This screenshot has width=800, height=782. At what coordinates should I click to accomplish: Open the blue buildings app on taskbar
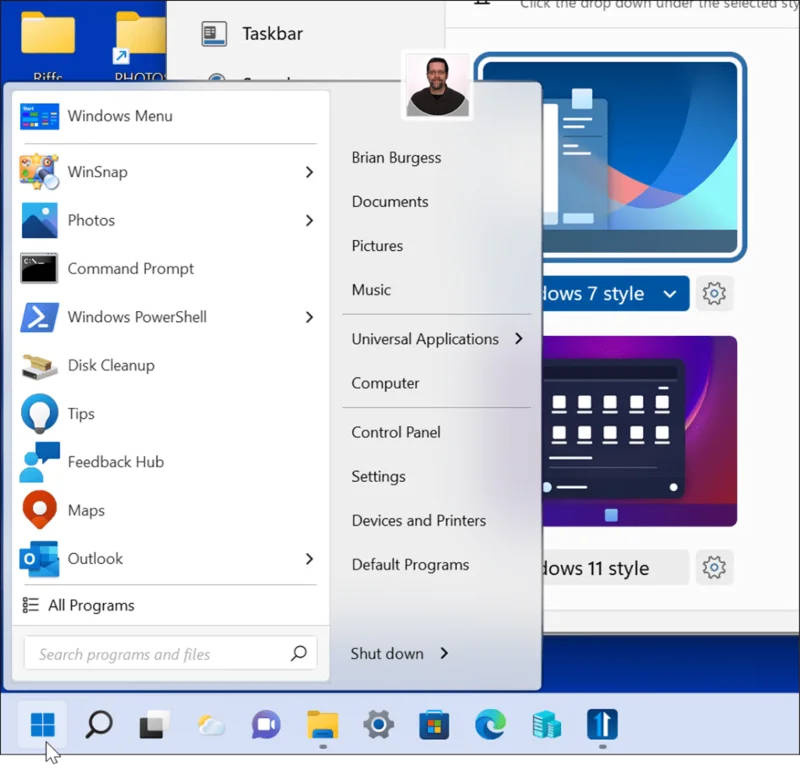click(x=546, y=724)
